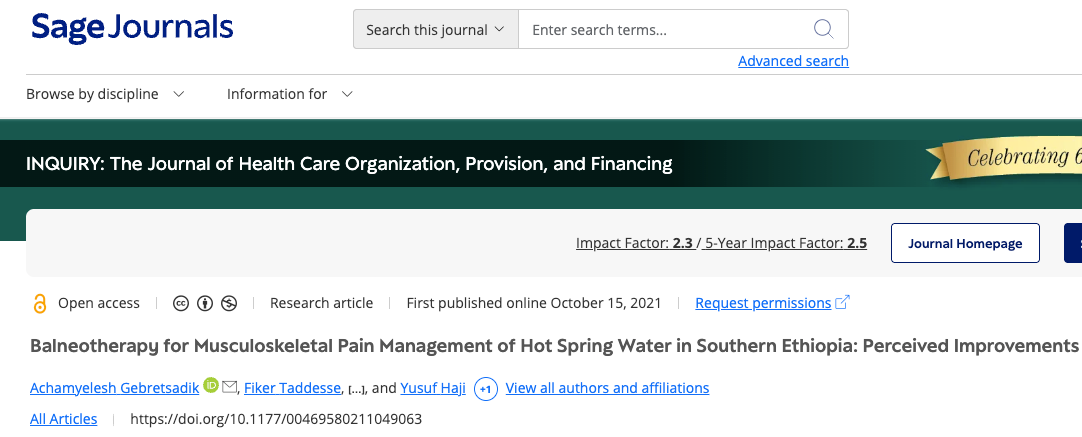Open Achamyelesh Gebretsadik's ORCID iD icon
The width and height of the screenshot is (1082, 437).
210,386
